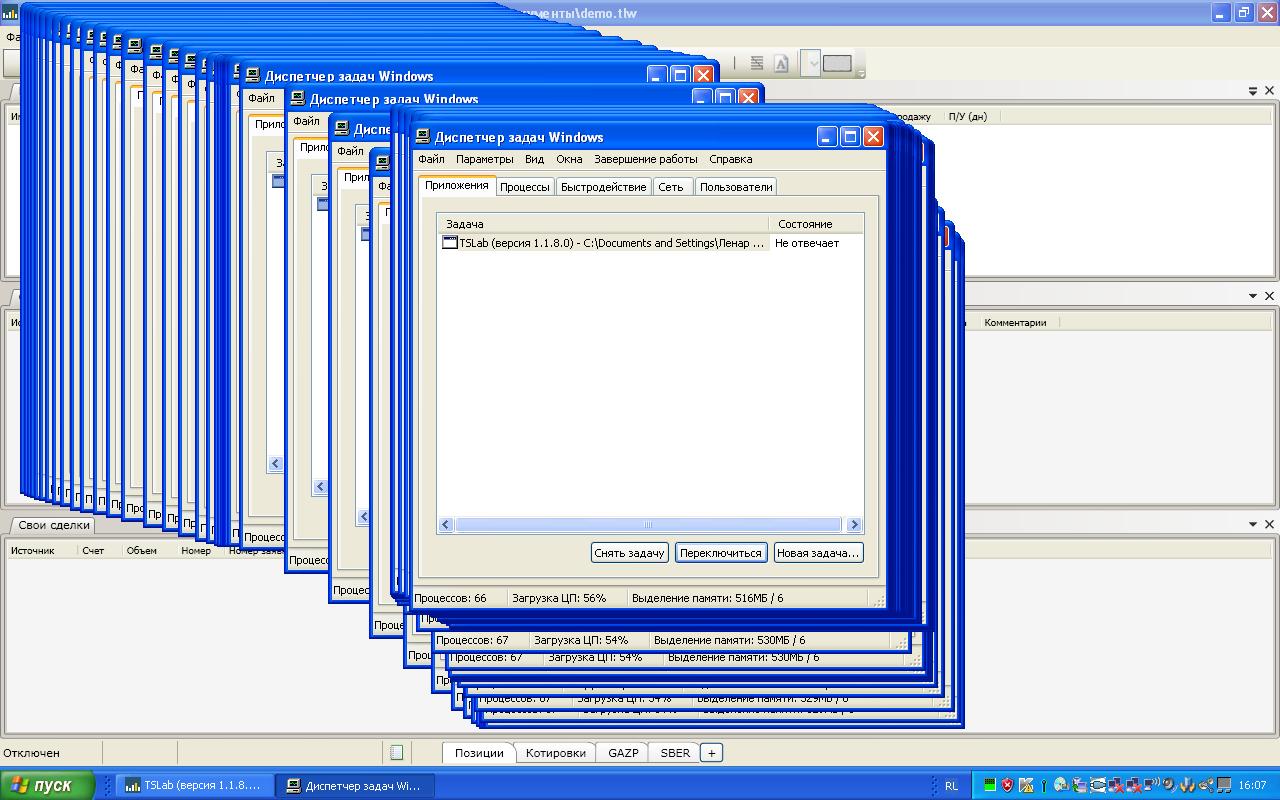Image resolution: width=1280 pixels, height=800 pixels.
Task: Click the red security shield tray icon
Action: (x=1007, y=786)
